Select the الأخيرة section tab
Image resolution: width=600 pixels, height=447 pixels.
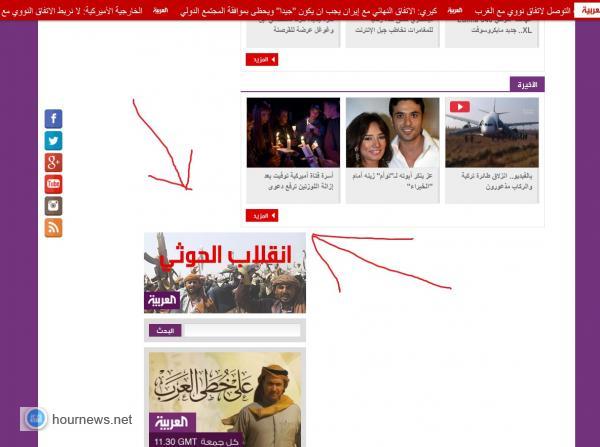527,85
